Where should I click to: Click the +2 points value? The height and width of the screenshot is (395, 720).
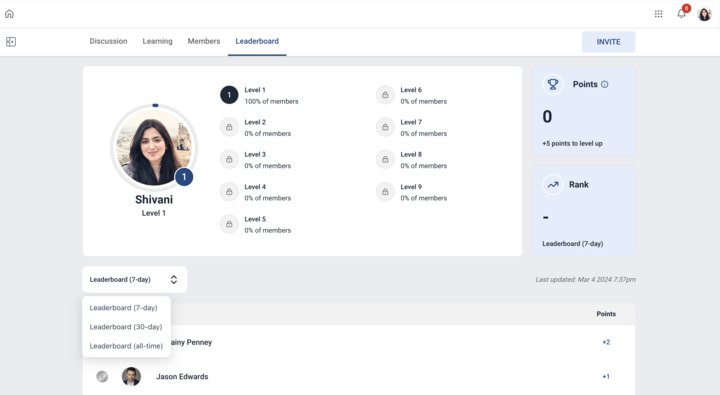click(x=606, y=342)
